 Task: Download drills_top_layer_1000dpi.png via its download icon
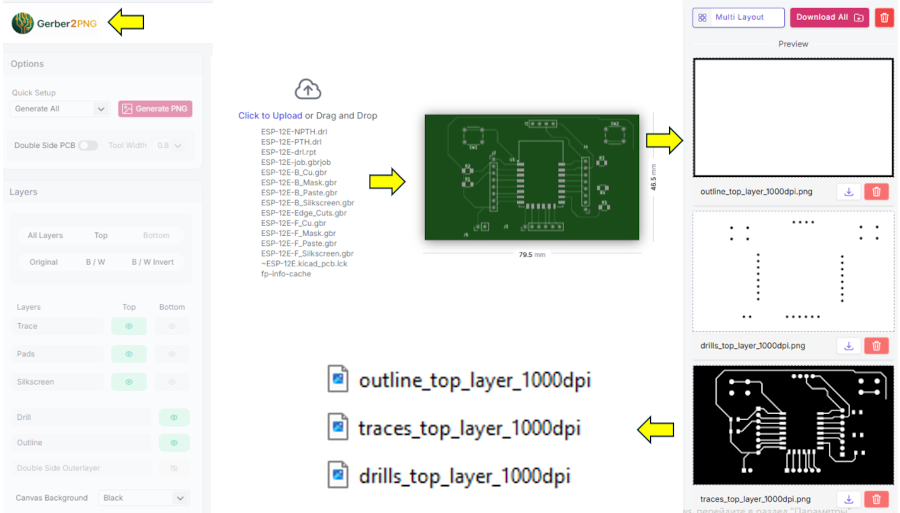(x=849, y=346)
